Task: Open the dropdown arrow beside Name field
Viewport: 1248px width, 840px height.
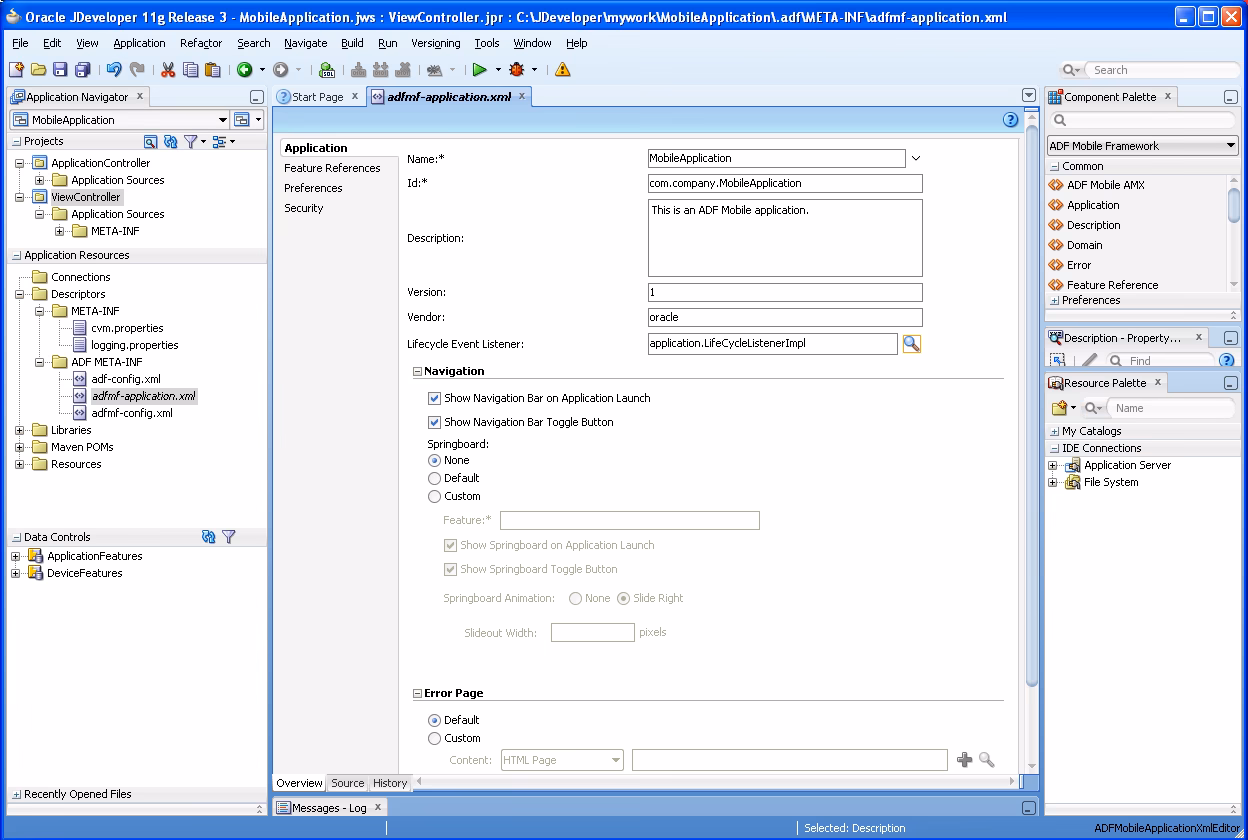Action: point(915,158)
